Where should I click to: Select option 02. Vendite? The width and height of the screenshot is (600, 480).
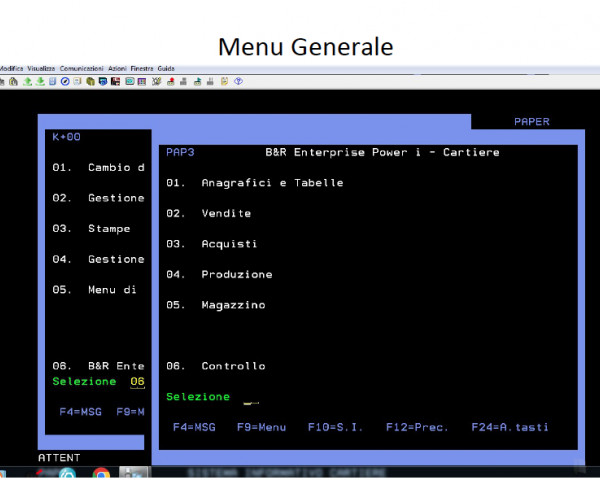coord(209,214)
